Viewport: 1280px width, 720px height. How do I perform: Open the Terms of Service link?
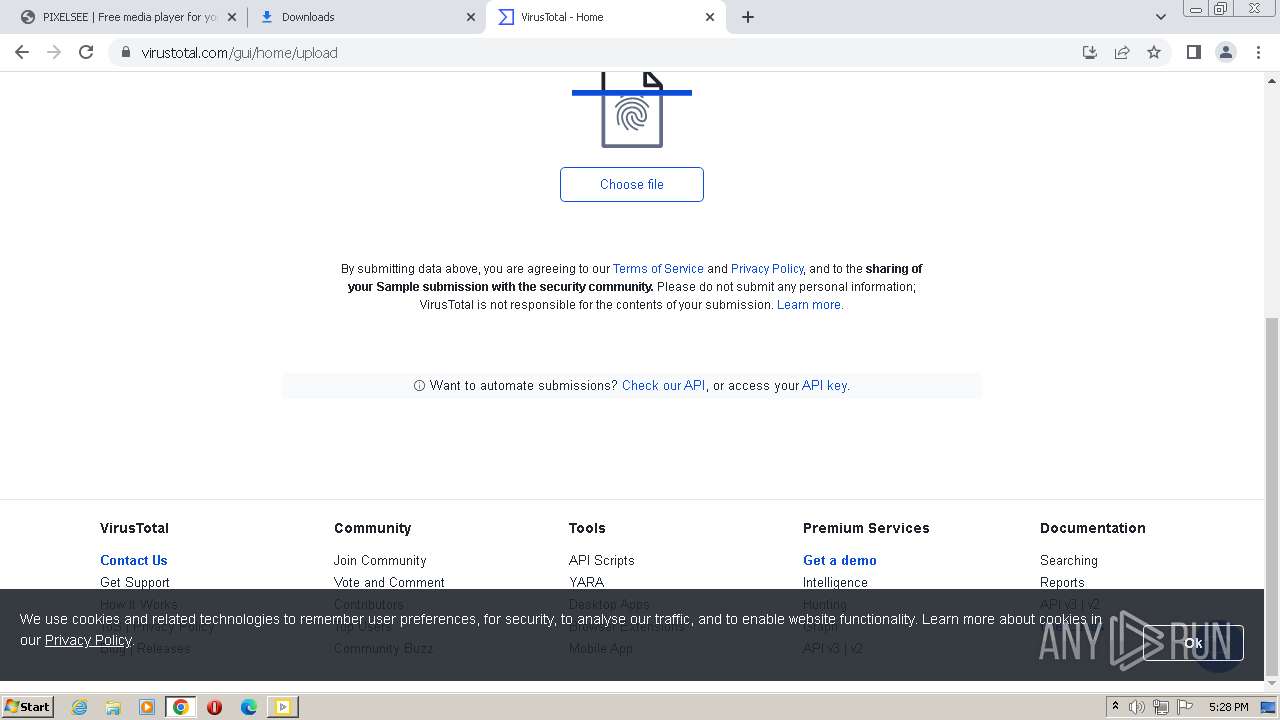(658, 269)
